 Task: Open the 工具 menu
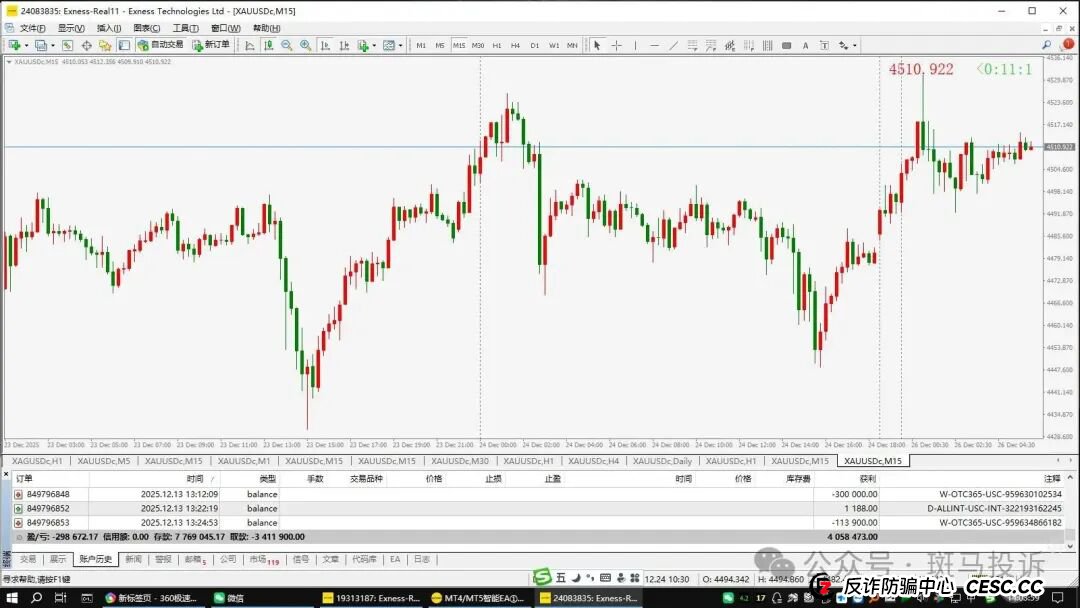(x=185, y=28)
